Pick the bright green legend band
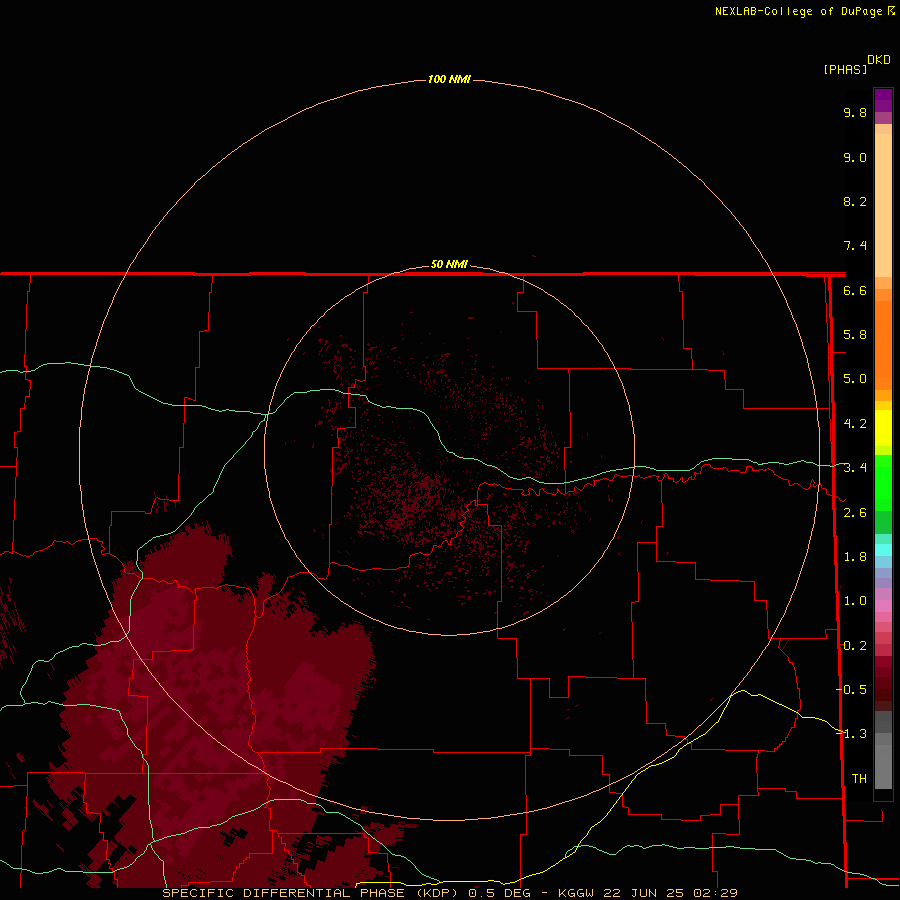900x900 pixels. click(883, 482)
